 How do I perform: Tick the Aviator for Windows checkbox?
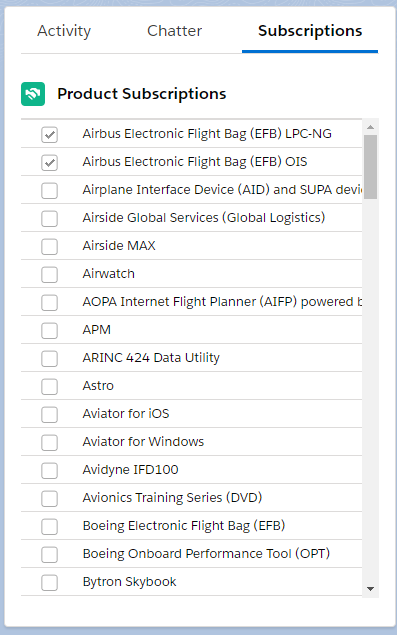tap(49, 442)
